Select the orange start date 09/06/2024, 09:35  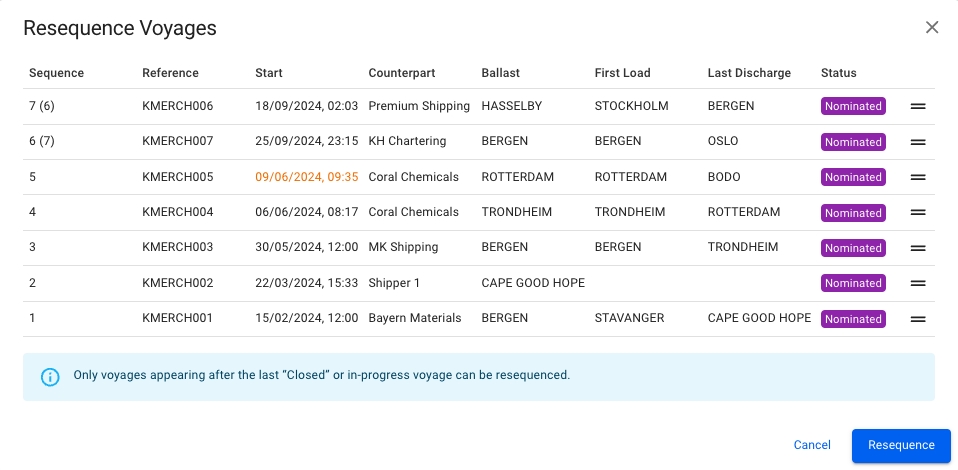307,177
